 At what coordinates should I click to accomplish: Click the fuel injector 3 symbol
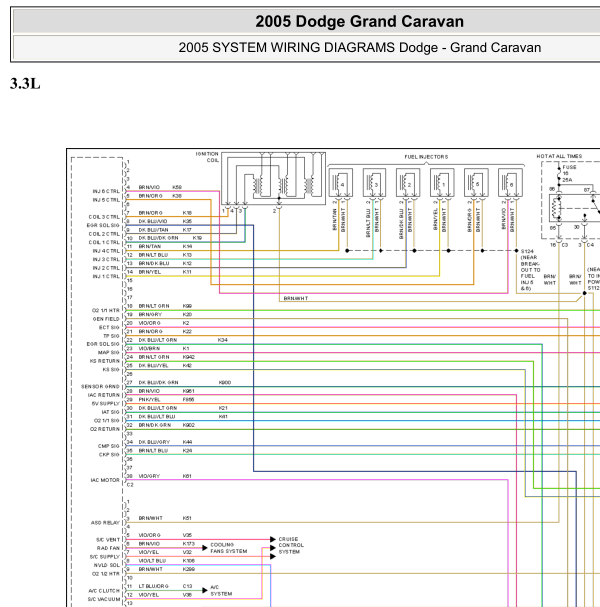(x=374, y=182)
